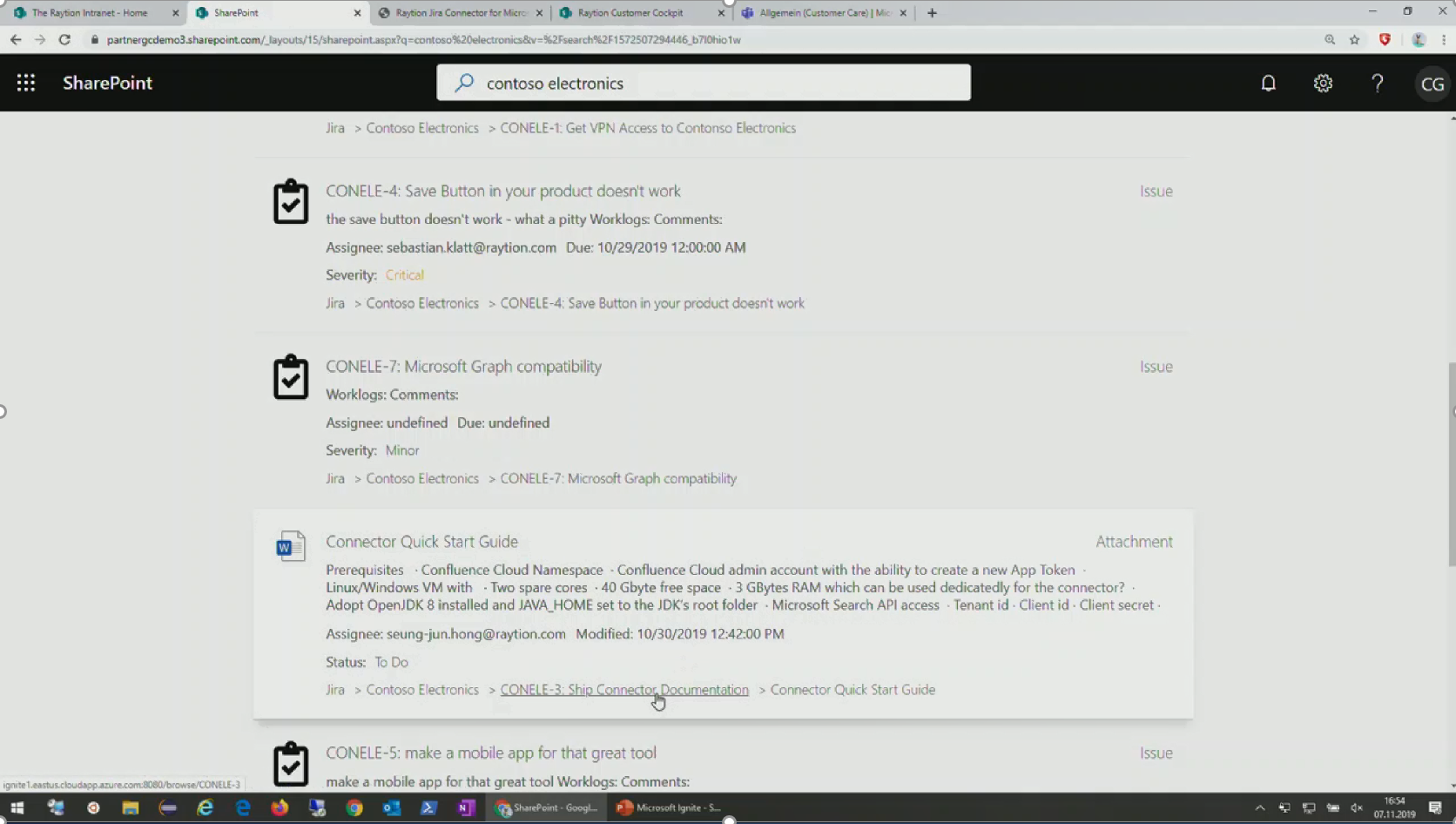Image resolution: width=1456 pixels, height=824 pixels.
Task: Open Internet Explorer from the taskbar
Action: (206, 807)
